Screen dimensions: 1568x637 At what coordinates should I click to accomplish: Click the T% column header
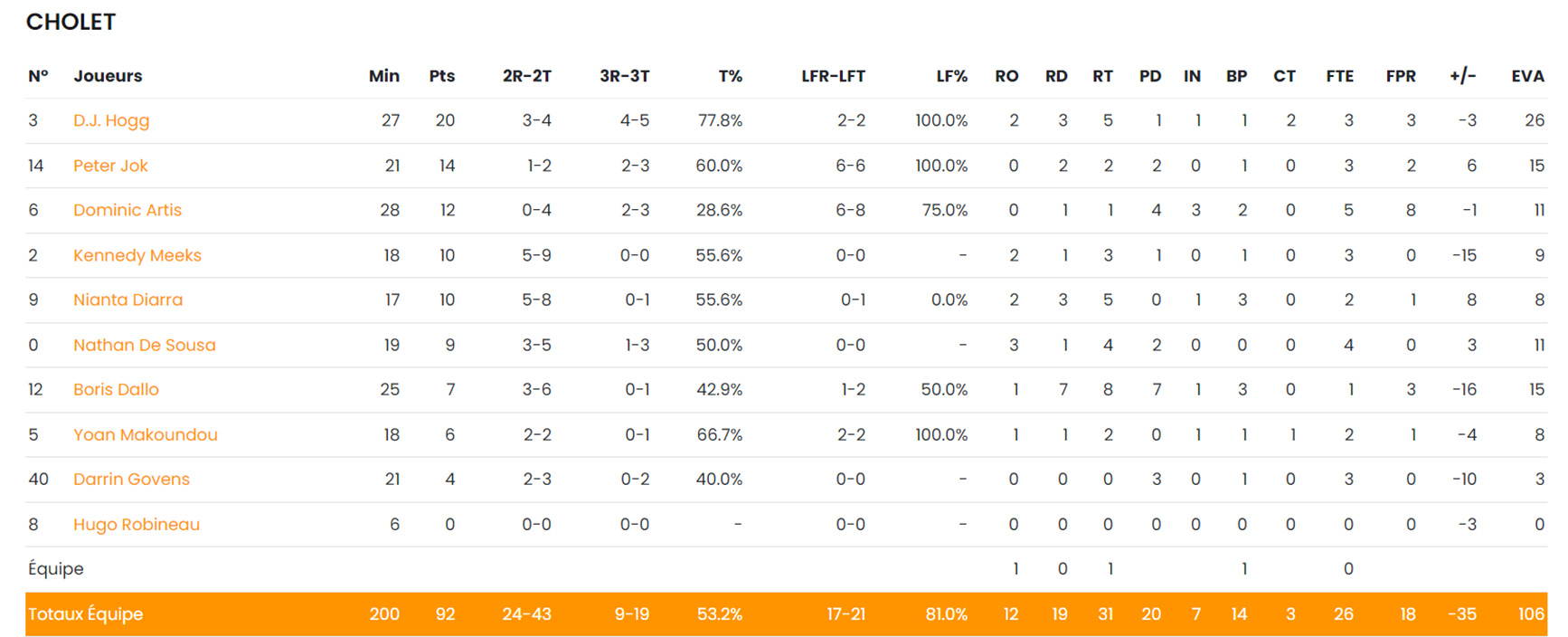pyautogui.click(x=730, y=76)
